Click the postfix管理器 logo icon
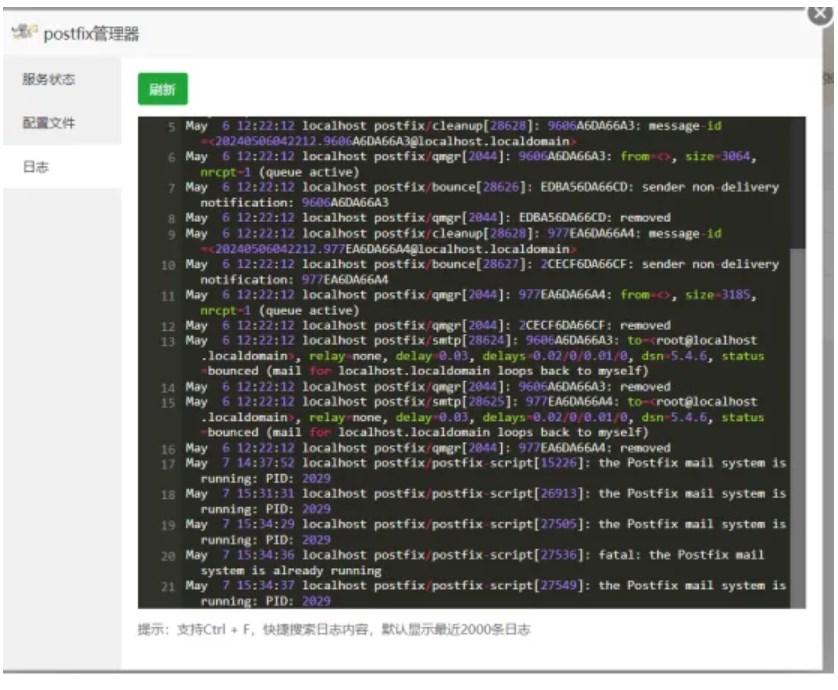 [x=24, y=32]
